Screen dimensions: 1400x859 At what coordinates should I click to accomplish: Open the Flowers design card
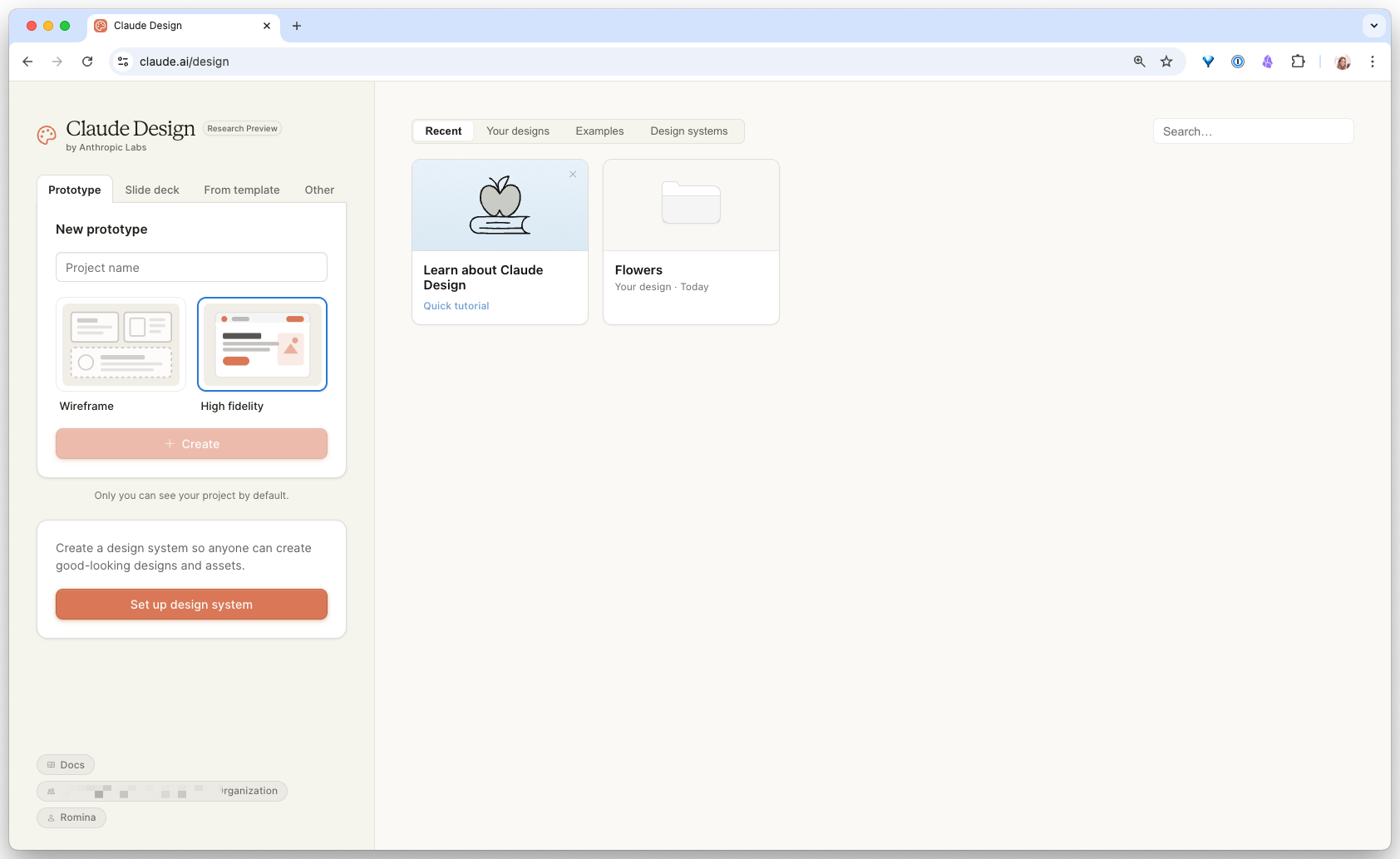coord(691,242)
